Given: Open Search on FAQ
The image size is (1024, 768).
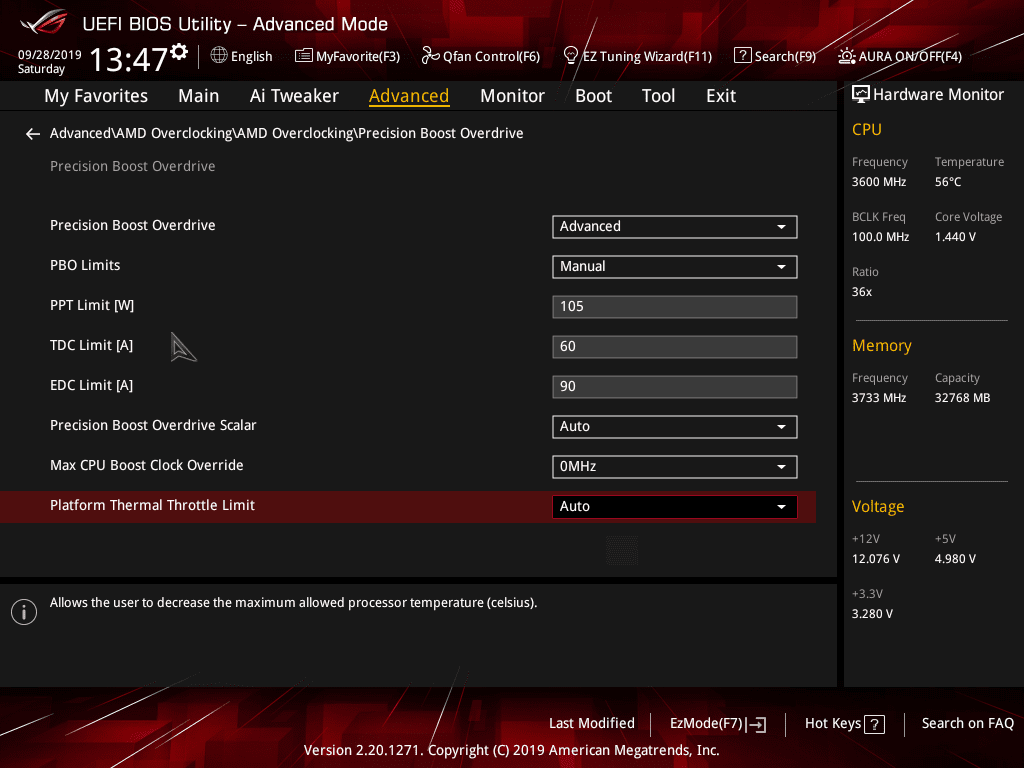Looking at the screenshot, I should coord(968,724).
